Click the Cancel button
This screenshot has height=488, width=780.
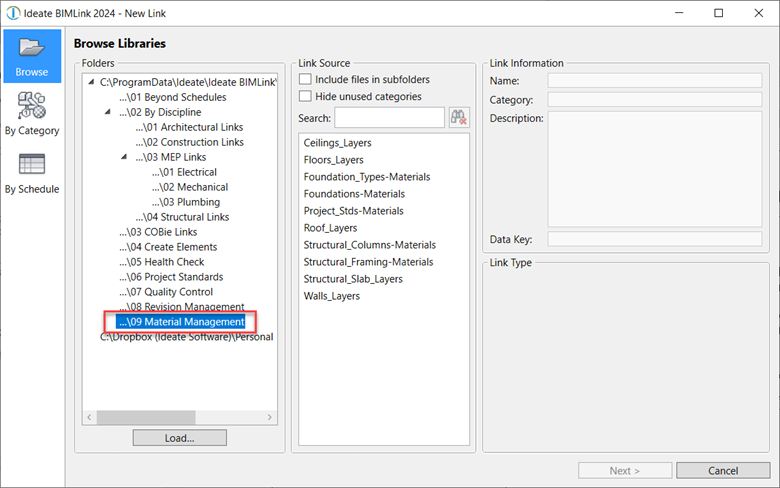click(723, 471)
